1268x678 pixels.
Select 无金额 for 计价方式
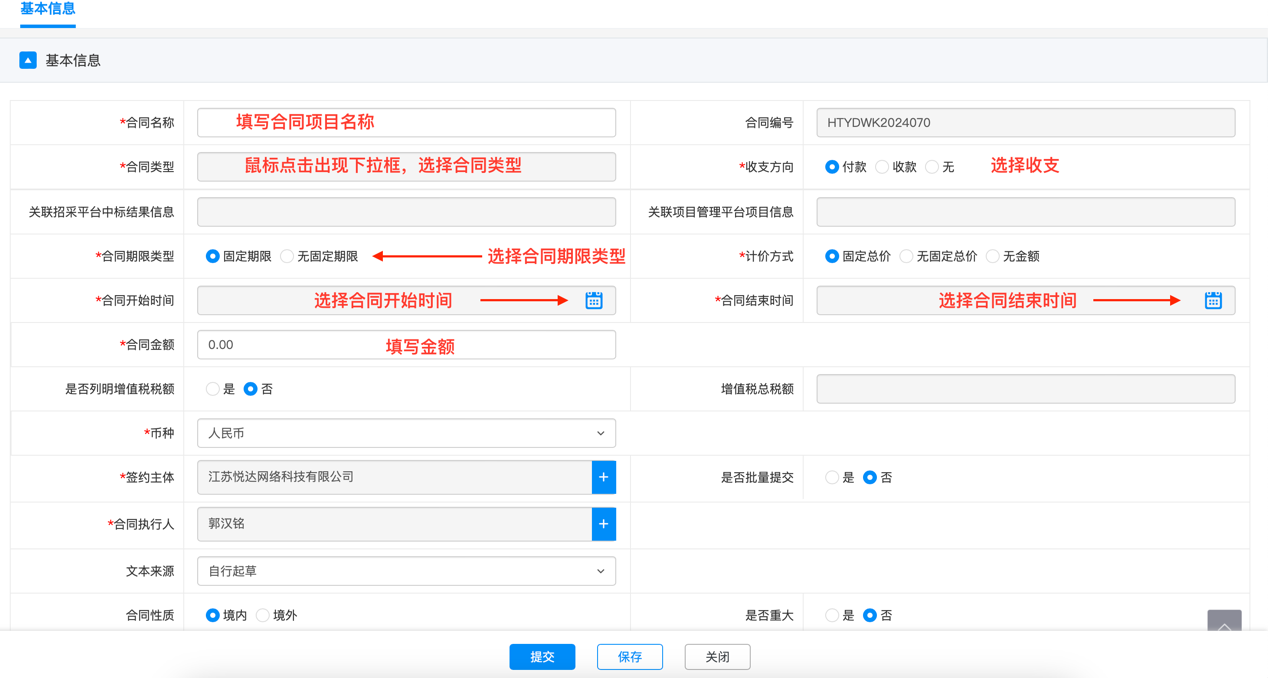992,255
